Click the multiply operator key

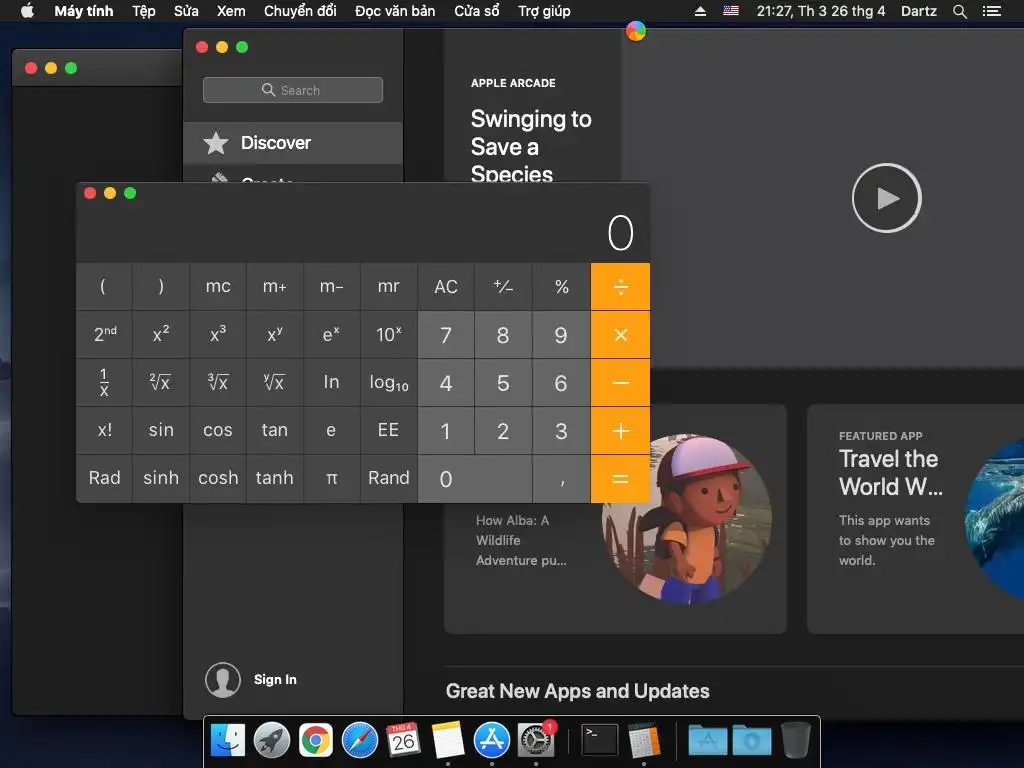[620, 335]
